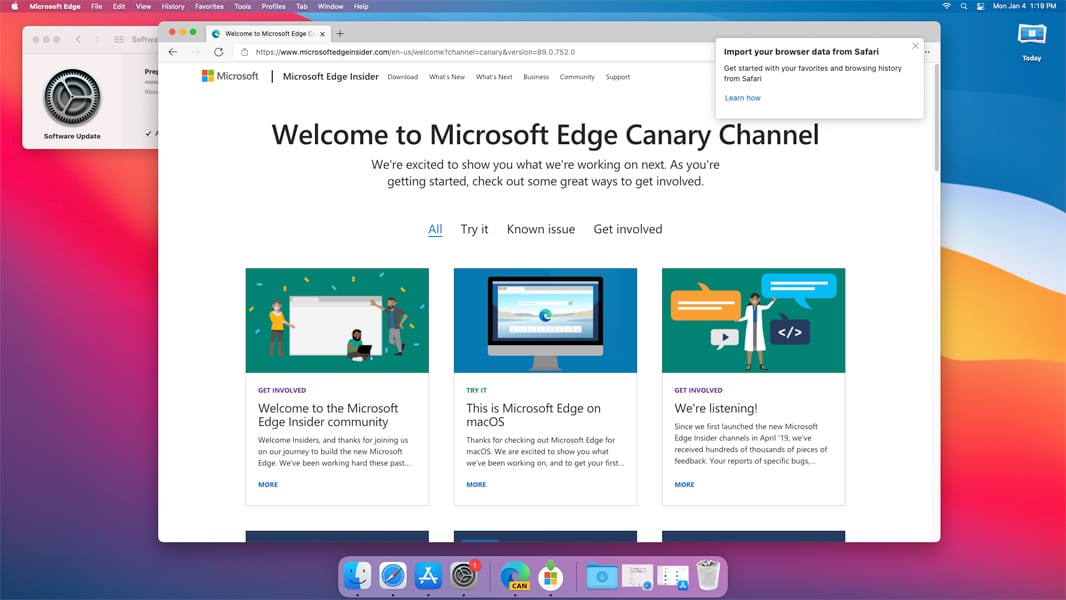Viewport: 1066px width, 600px height.
Task: Launch Safari from the dock
Action: (393, 576)
